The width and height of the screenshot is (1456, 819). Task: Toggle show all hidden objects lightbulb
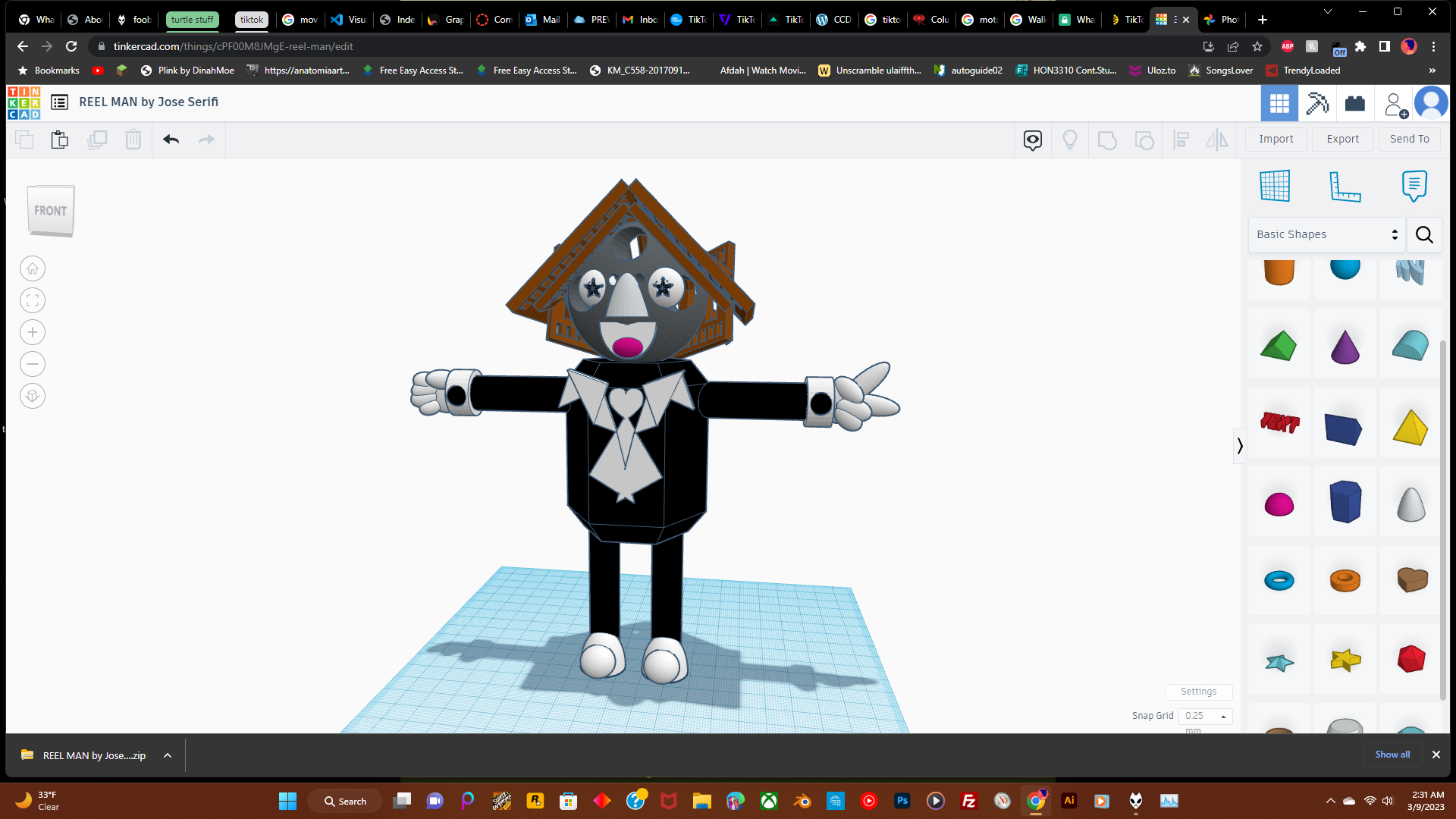1070,140
